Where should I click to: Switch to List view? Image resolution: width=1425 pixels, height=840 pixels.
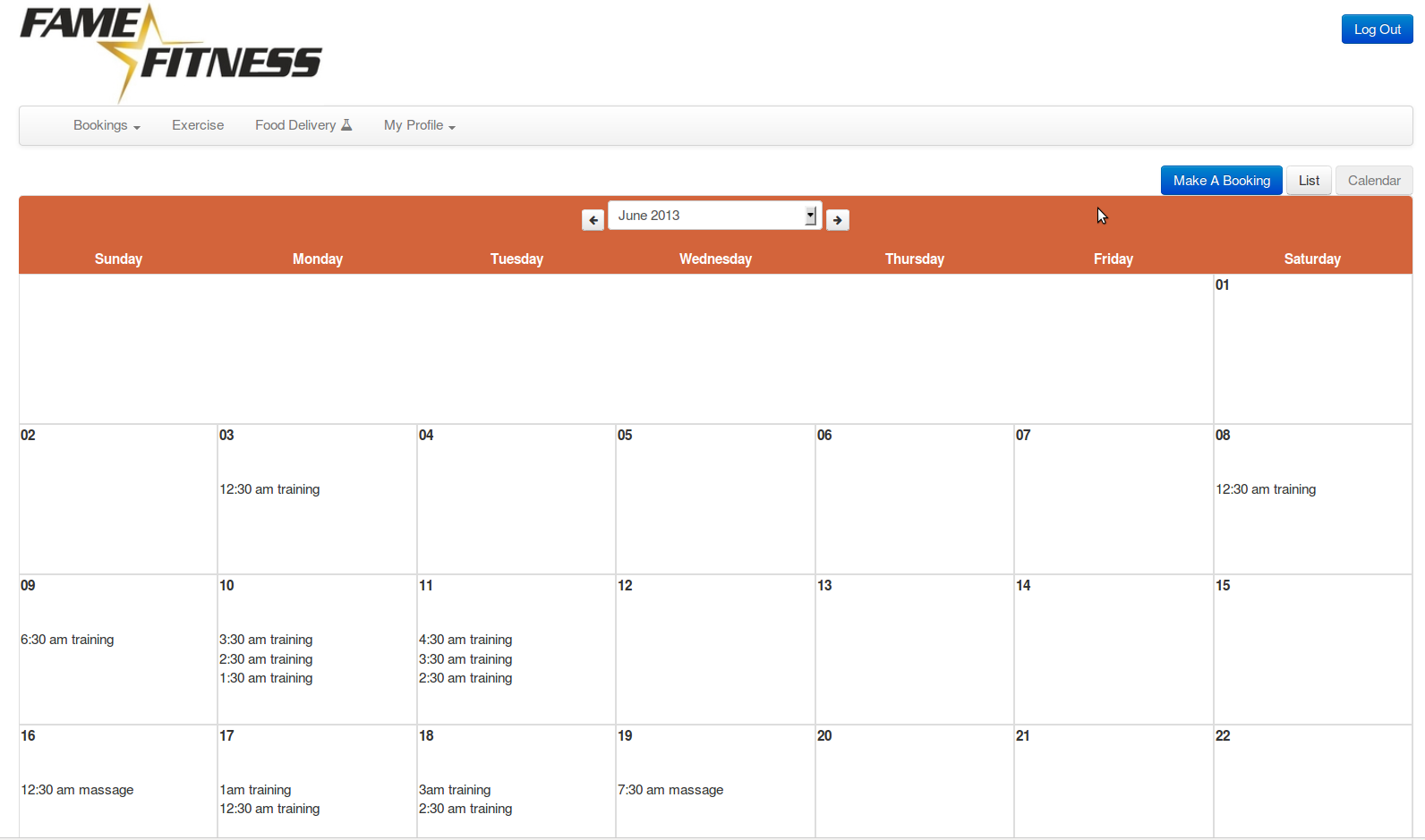pyautogui.click(x=1309, y=181)
